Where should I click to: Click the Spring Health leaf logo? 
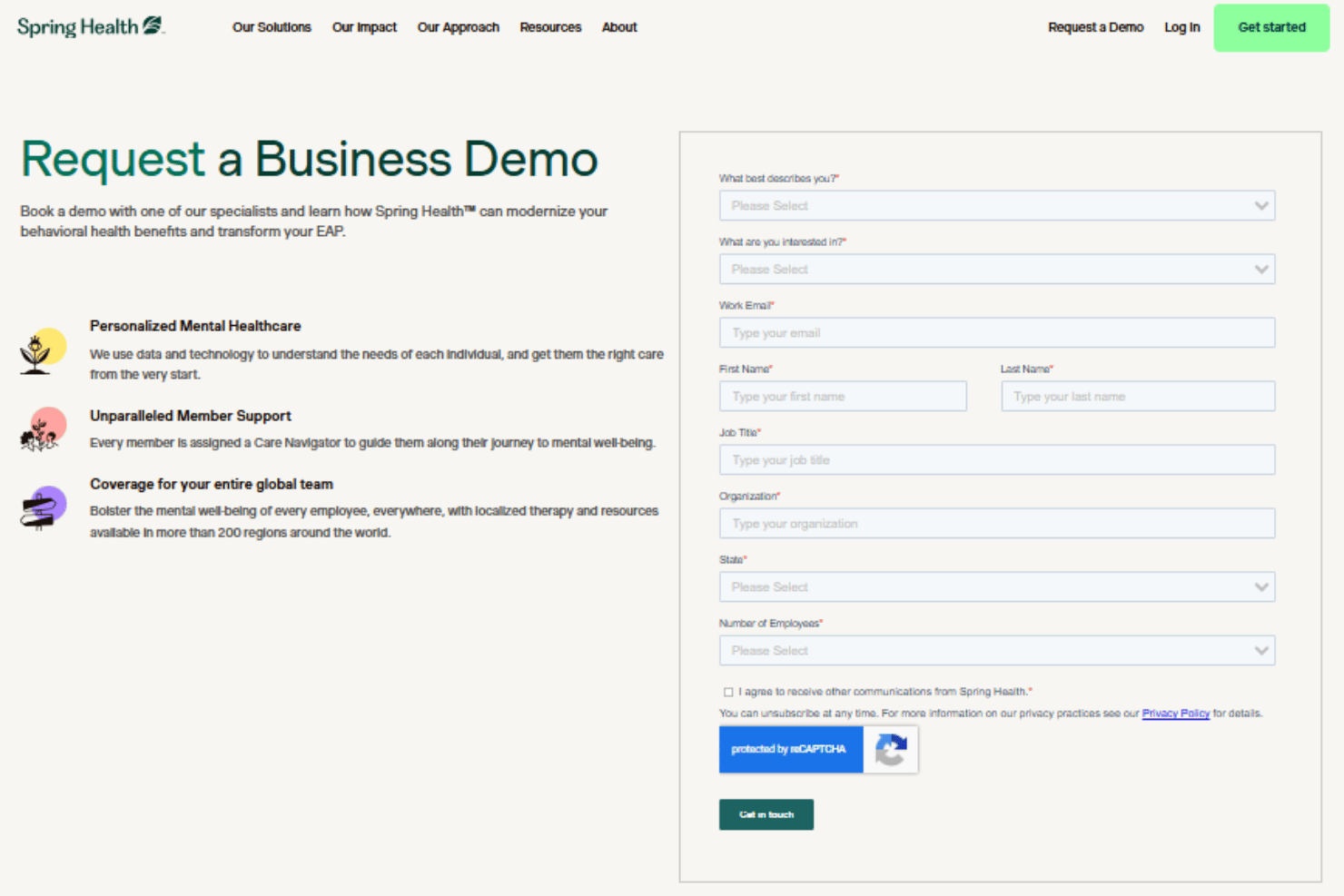91,26
